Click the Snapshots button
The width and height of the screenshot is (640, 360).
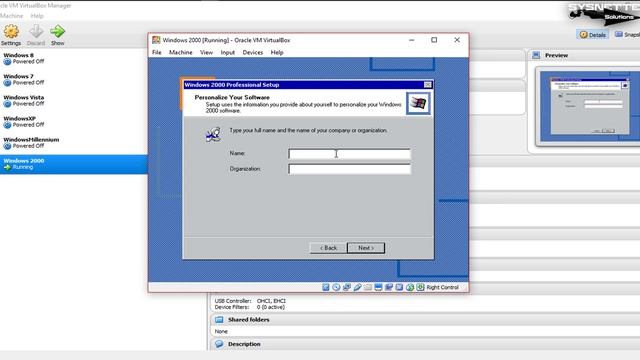click(x=627, y=35)
